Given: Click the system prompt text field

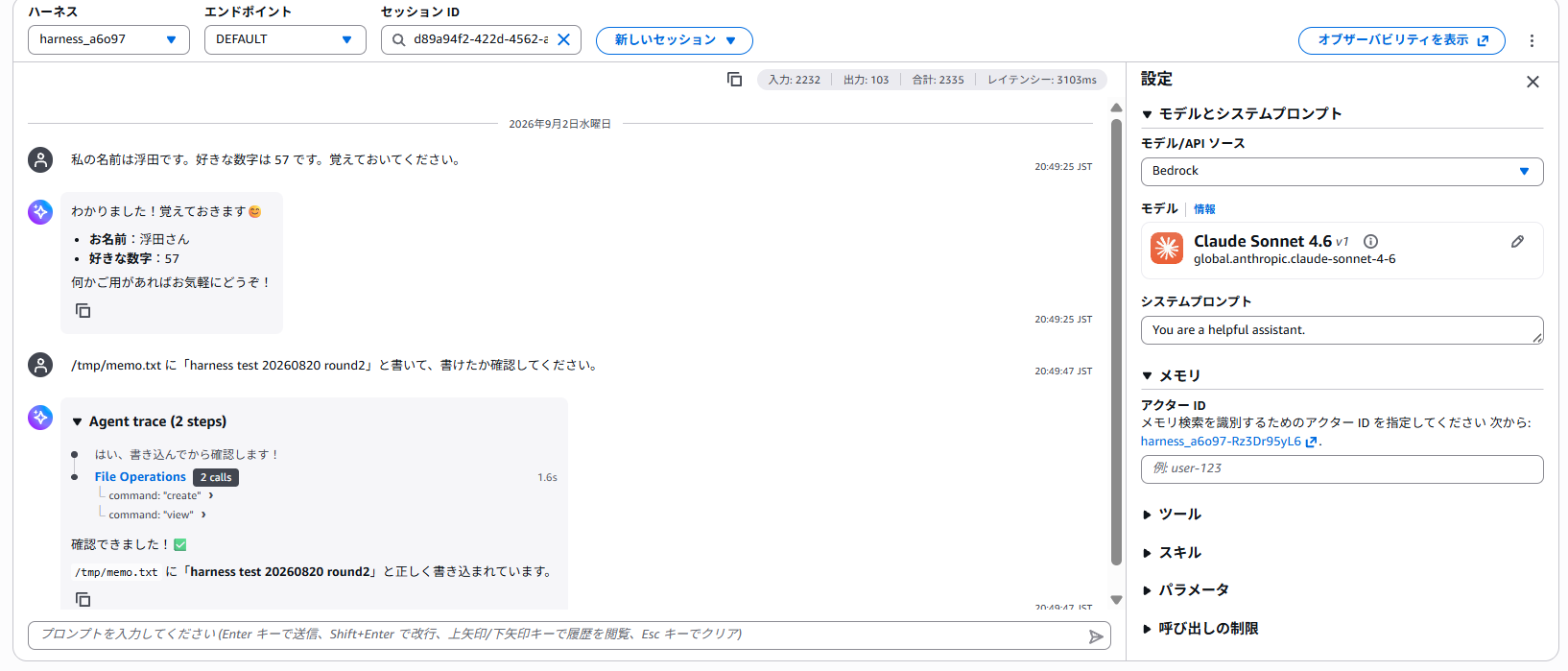Looking at the screenshot, I should point(1342,330).
